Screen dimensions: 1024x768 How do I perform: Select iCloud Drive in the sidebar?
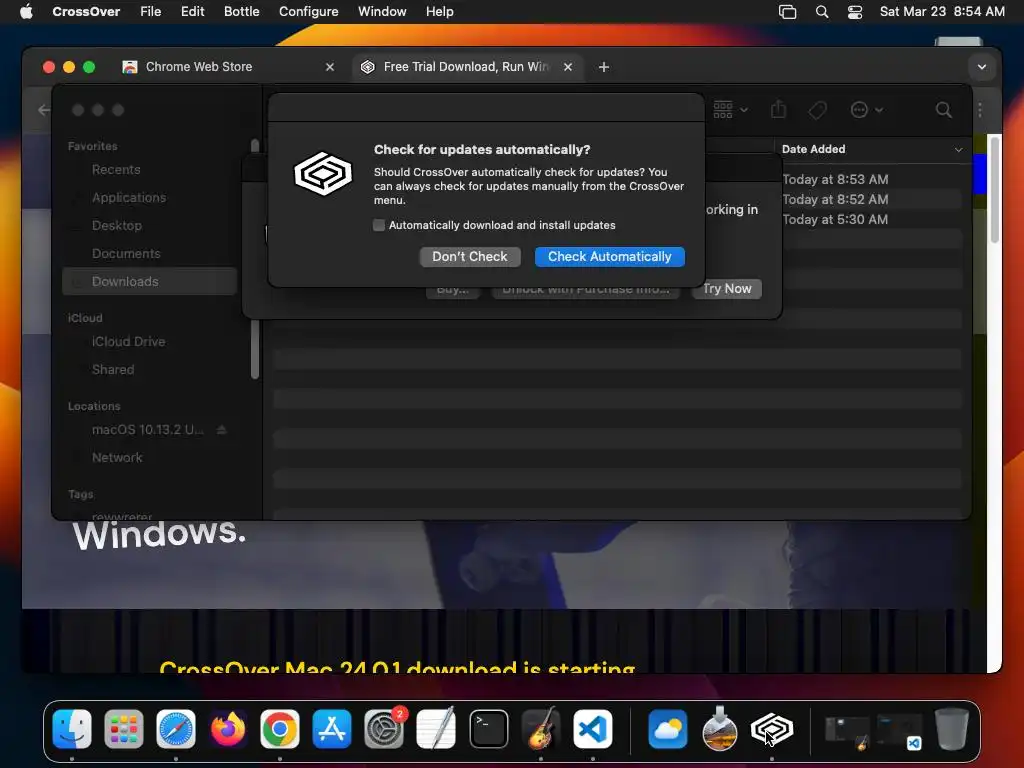coord(128,342)
